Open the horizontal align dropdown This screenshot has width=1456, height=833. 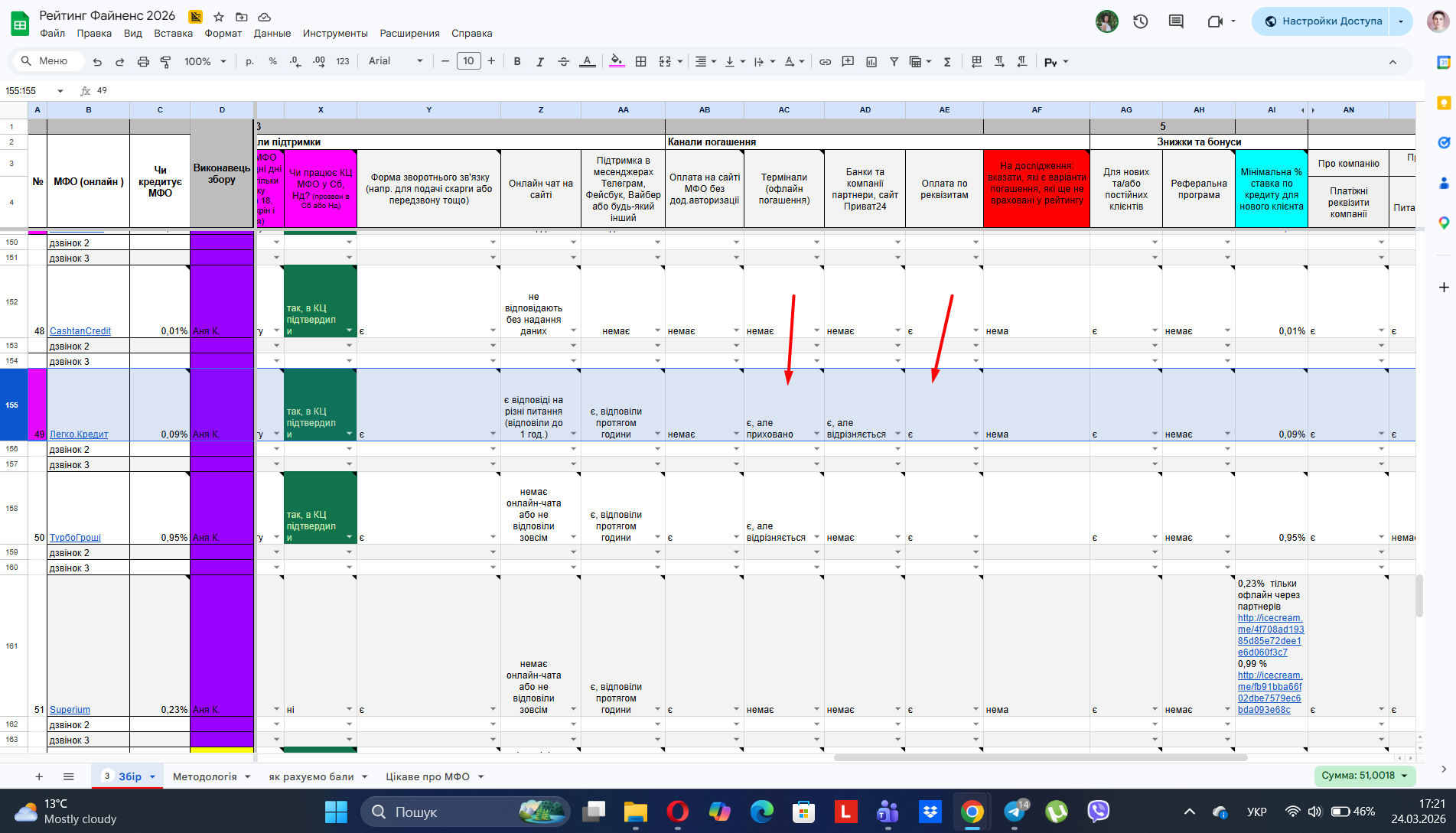click(x=705, y=62)
